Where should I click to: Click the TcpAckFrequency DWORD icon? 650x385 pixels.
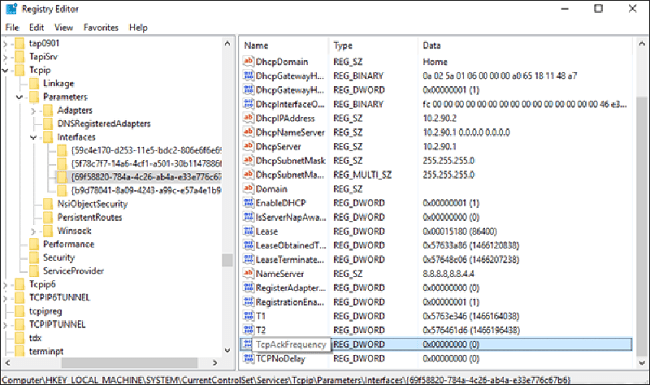tap(247, 344)
